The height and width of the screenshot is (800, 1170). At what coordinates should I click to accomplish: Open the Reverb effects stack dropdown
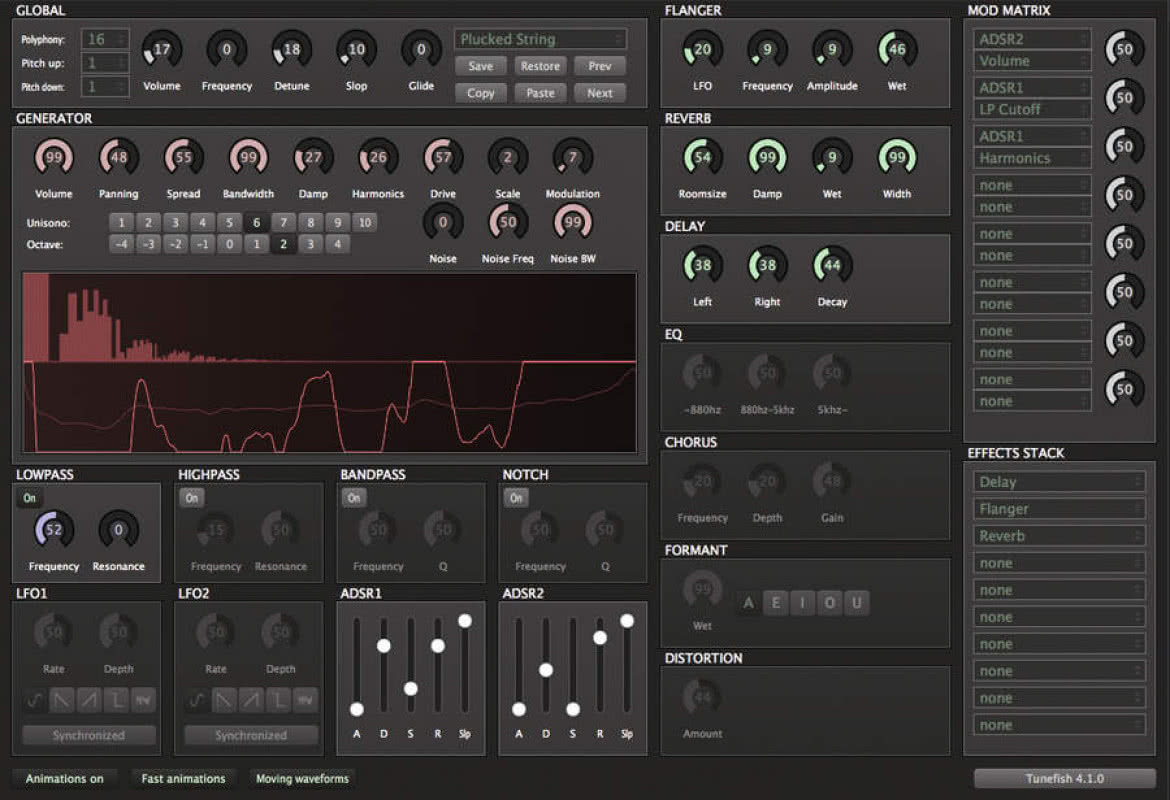1059,536
